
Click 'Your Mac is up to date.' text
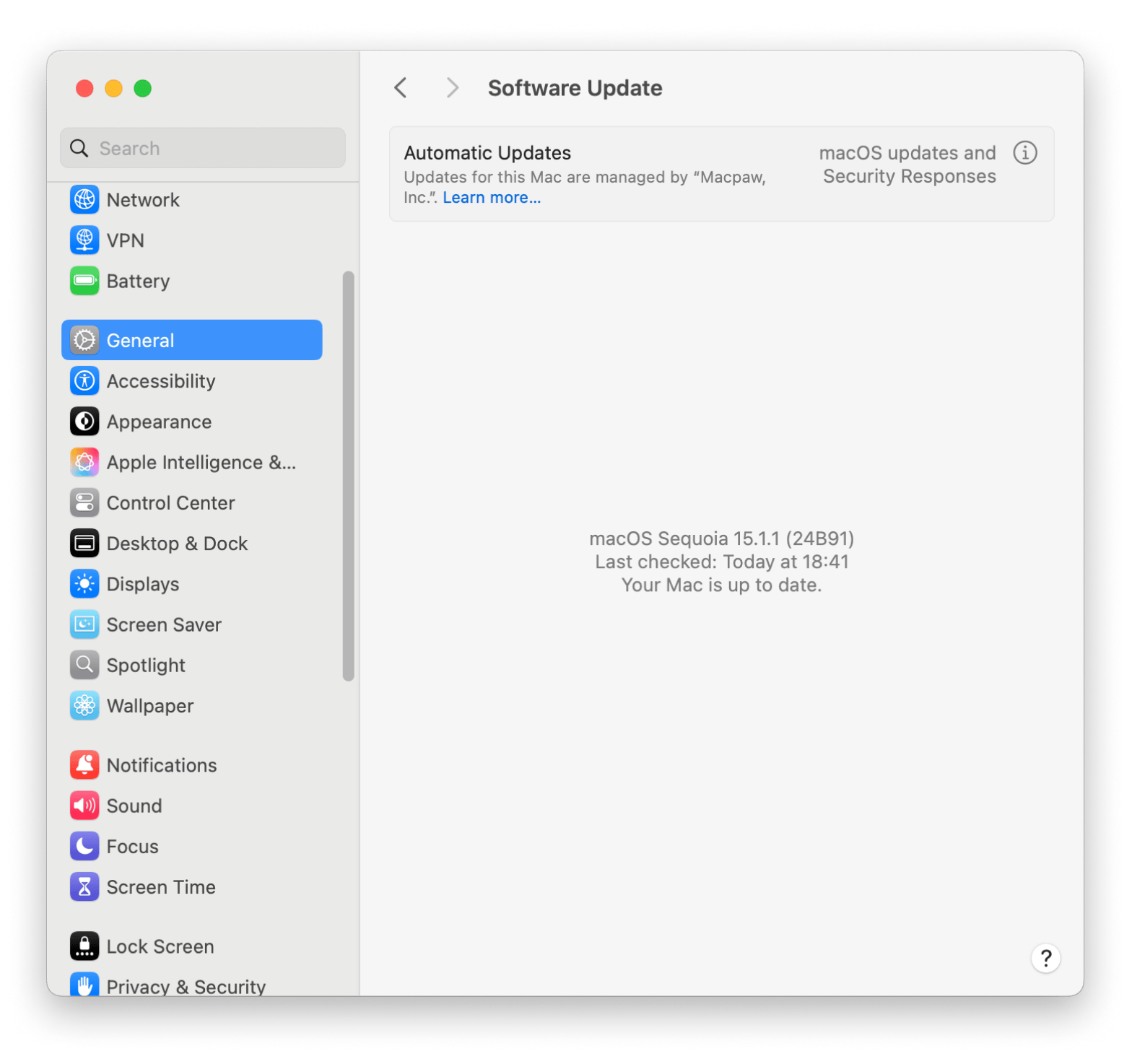(x=721, y=585)
